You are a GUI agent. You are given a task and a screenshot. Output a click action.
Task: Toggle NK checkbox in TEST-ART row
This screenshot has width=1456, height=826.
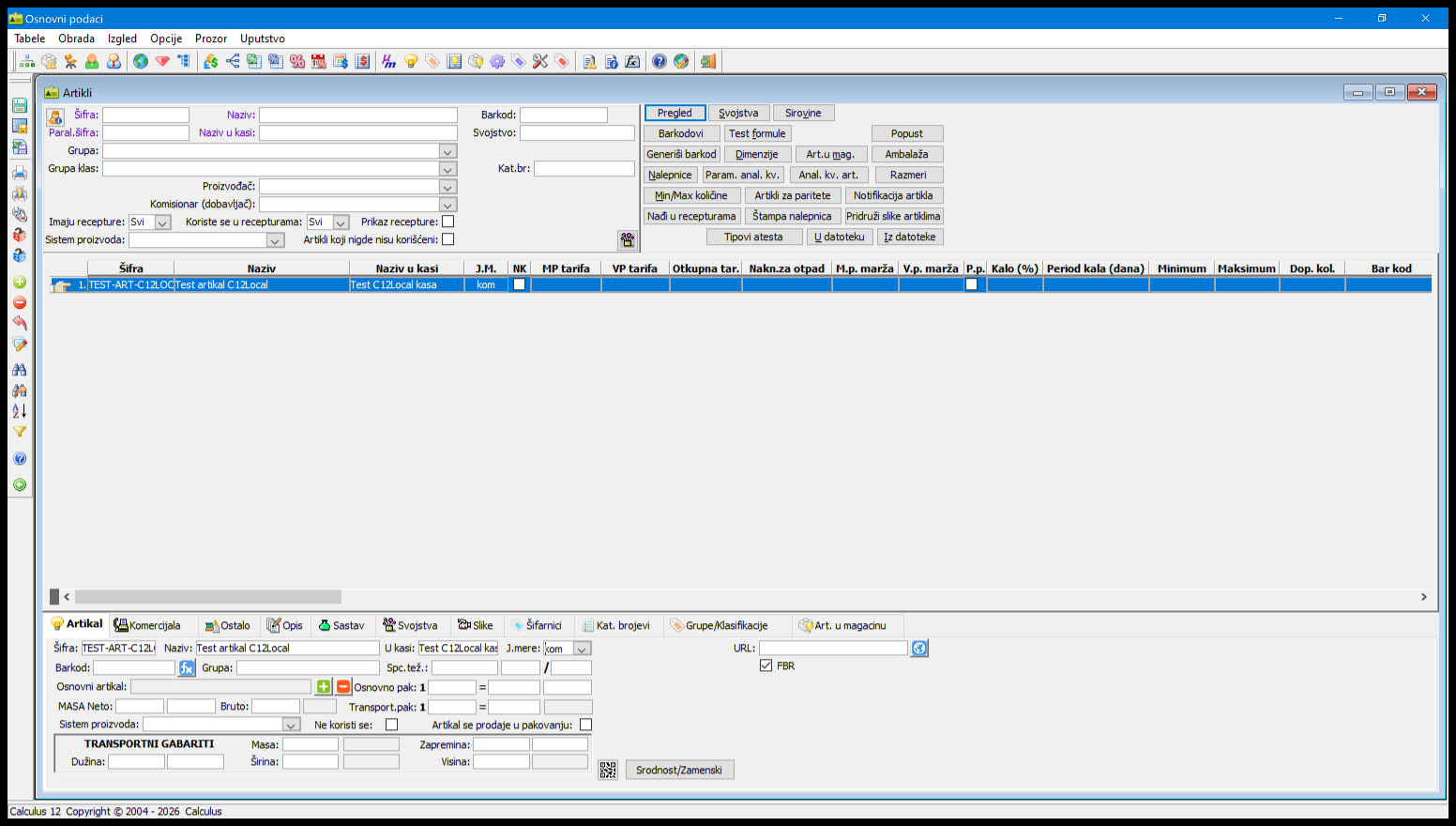(x=520, y=284)
